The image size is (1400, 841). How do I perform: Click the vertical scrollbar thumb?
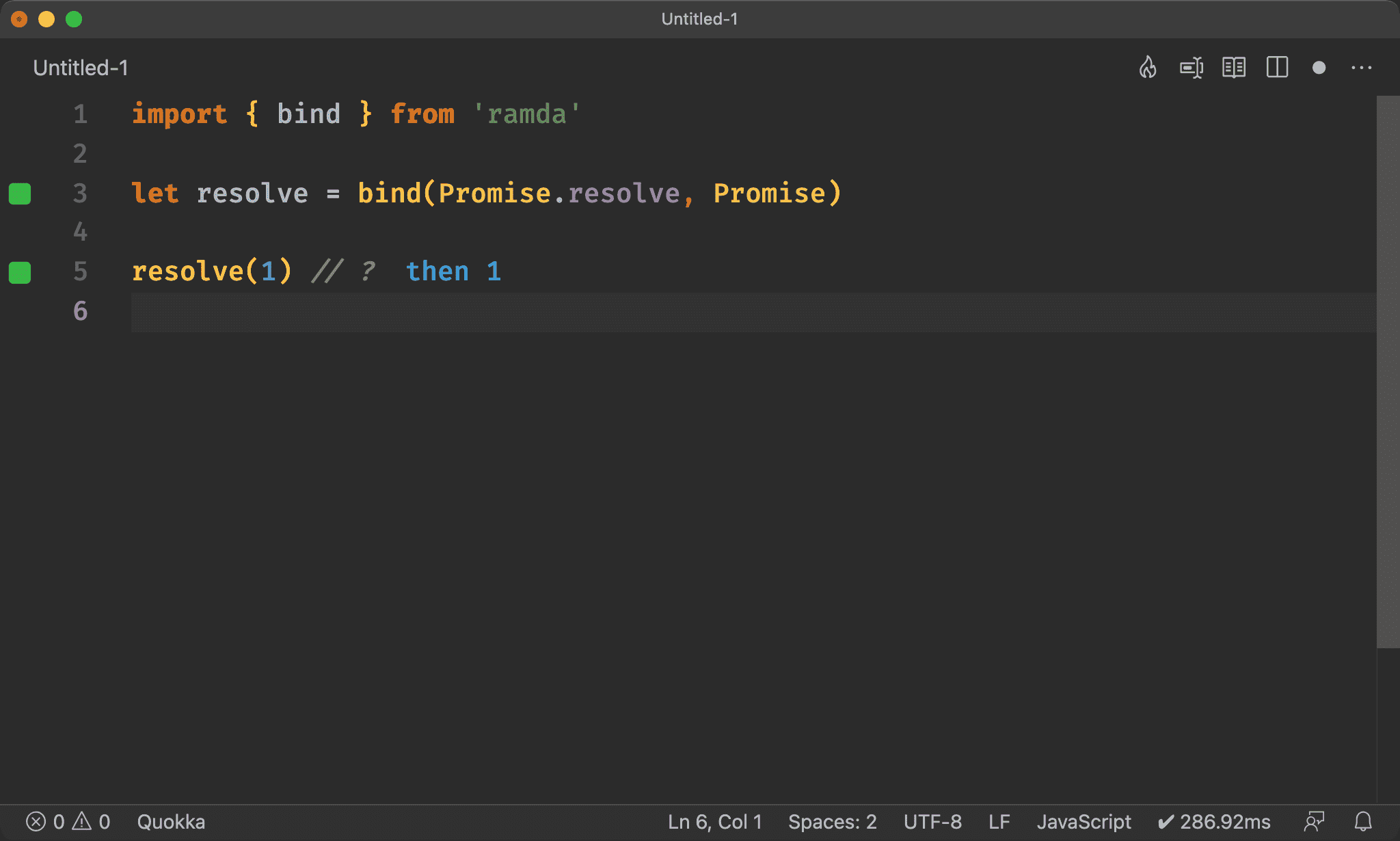click(1388, 371)
